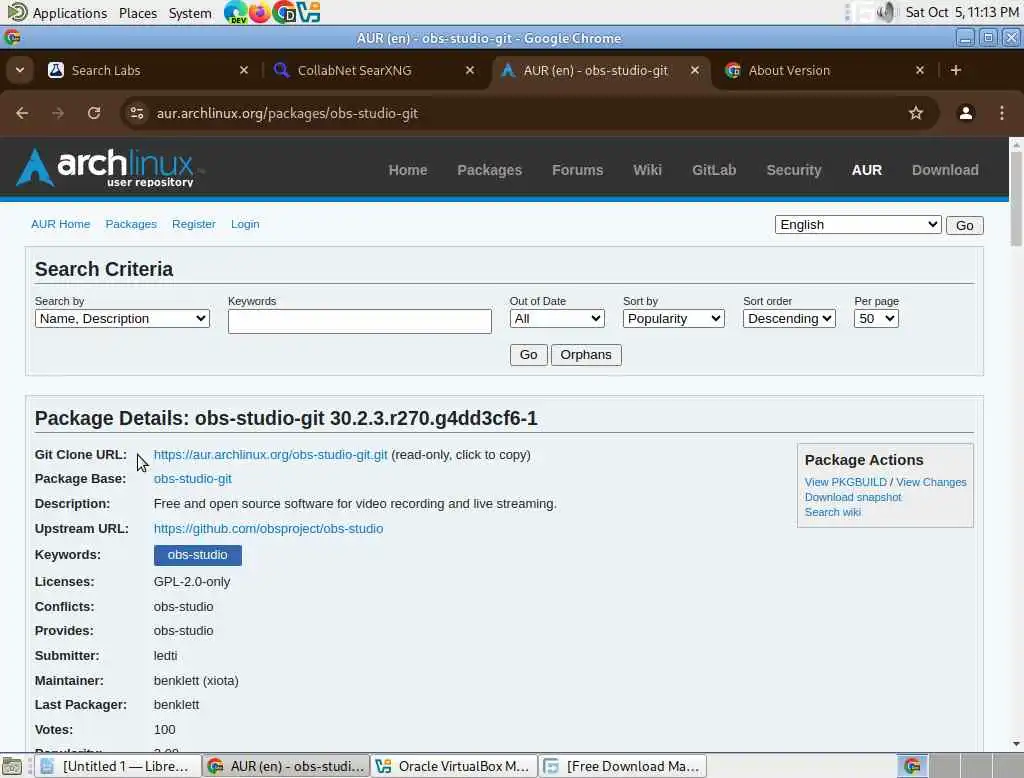Reload the AUR page
Screen dimensions: 1024x778
pos(94,113)
